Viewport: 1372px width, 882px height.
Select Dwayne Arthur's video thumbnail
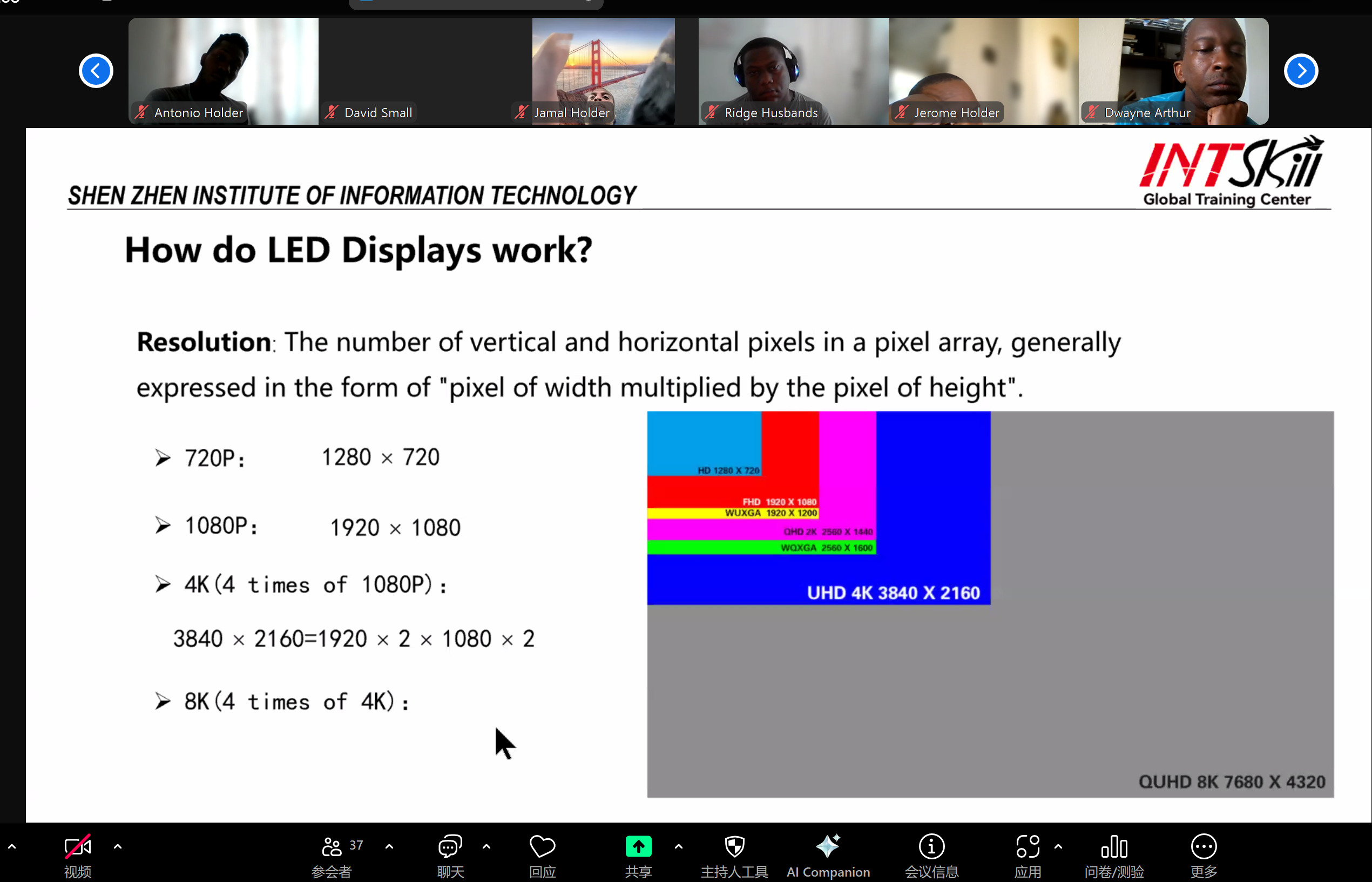coord(1173,70)
